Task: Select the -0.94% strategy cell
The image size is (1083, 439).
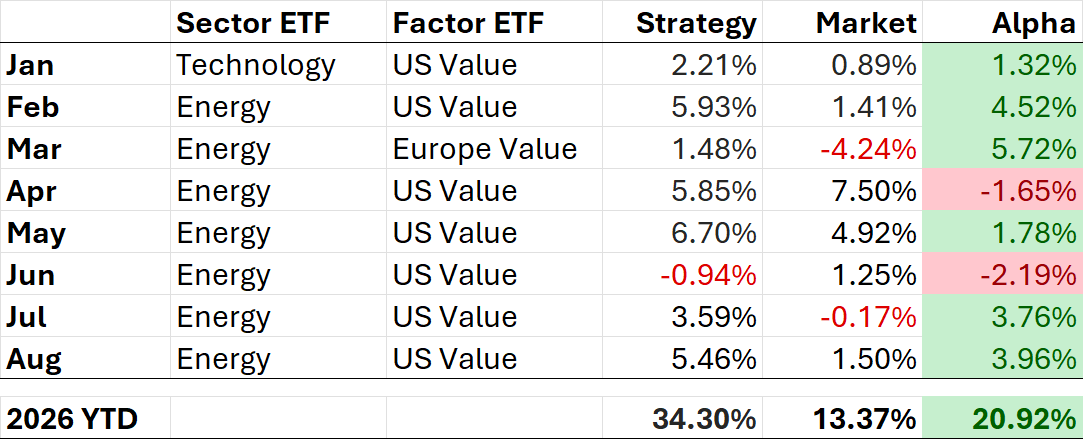Action: (708, 275)
